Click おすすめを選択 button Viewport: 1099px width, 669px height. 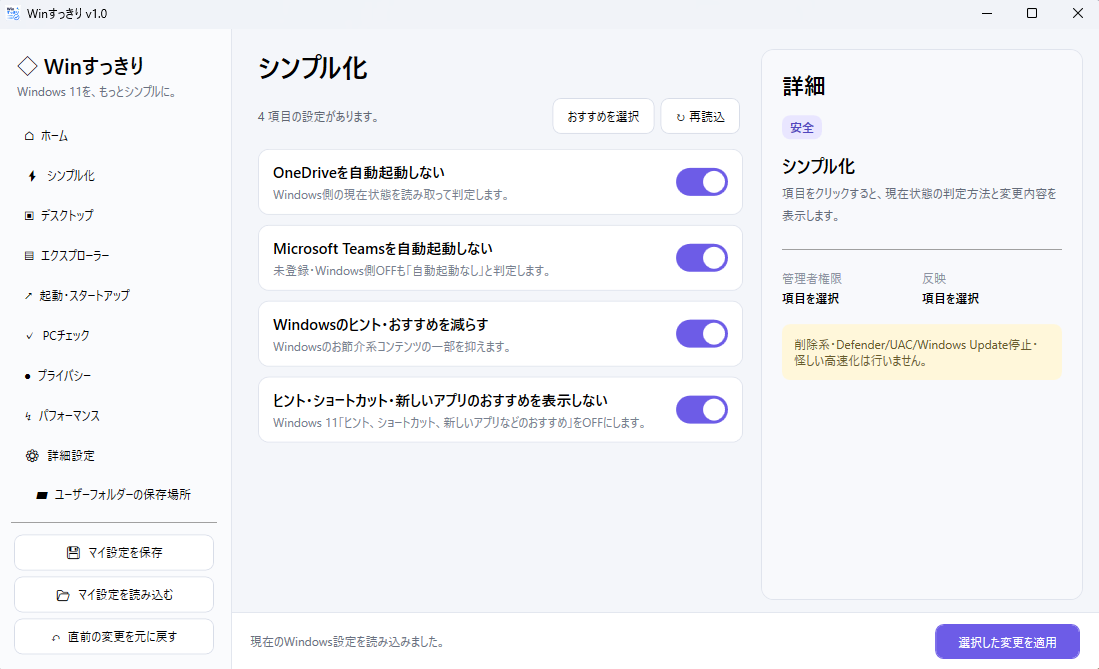coord(603,116)
